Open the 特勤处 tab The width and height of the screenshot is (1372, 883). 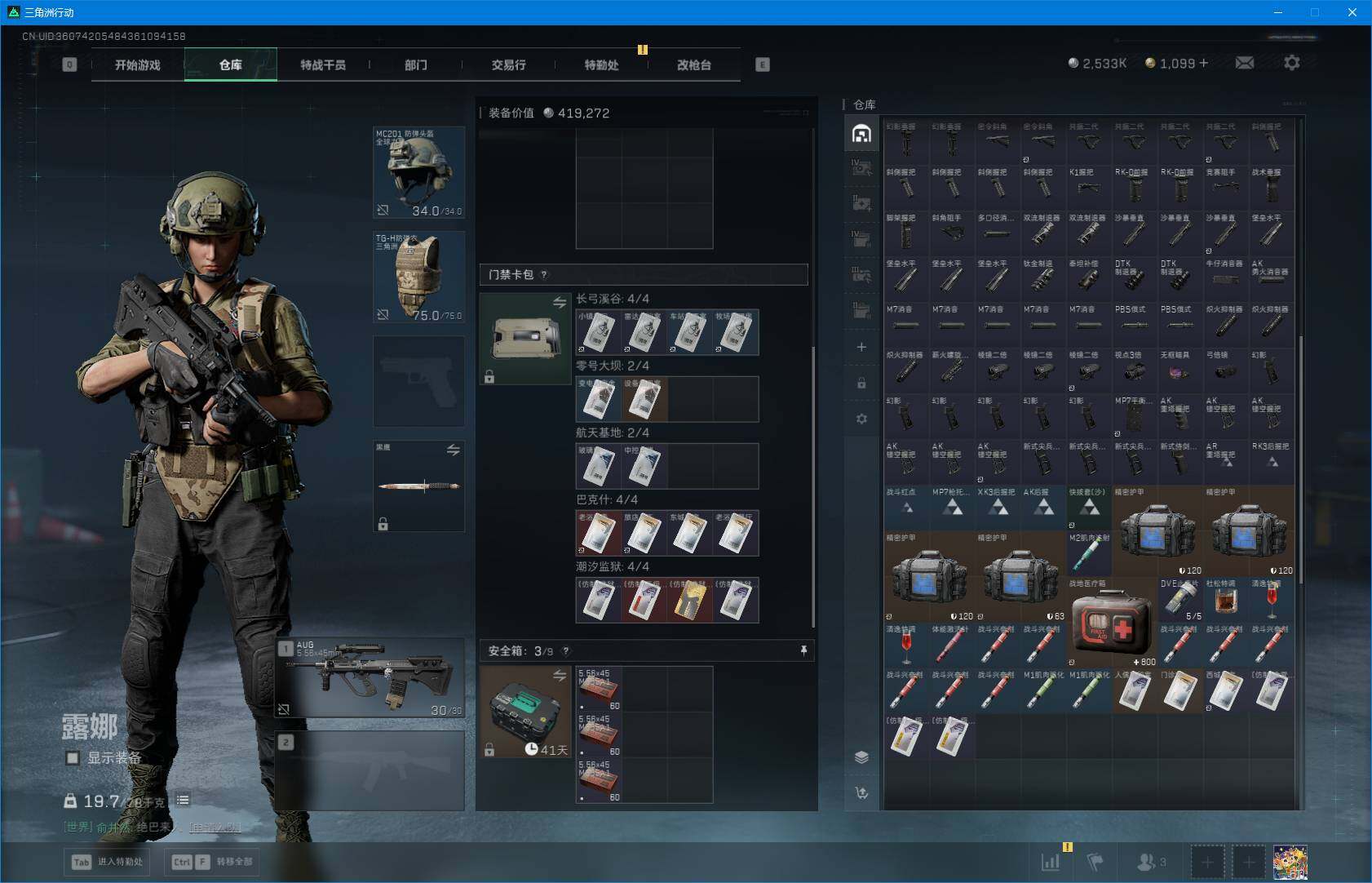click(x=602, y=64)
